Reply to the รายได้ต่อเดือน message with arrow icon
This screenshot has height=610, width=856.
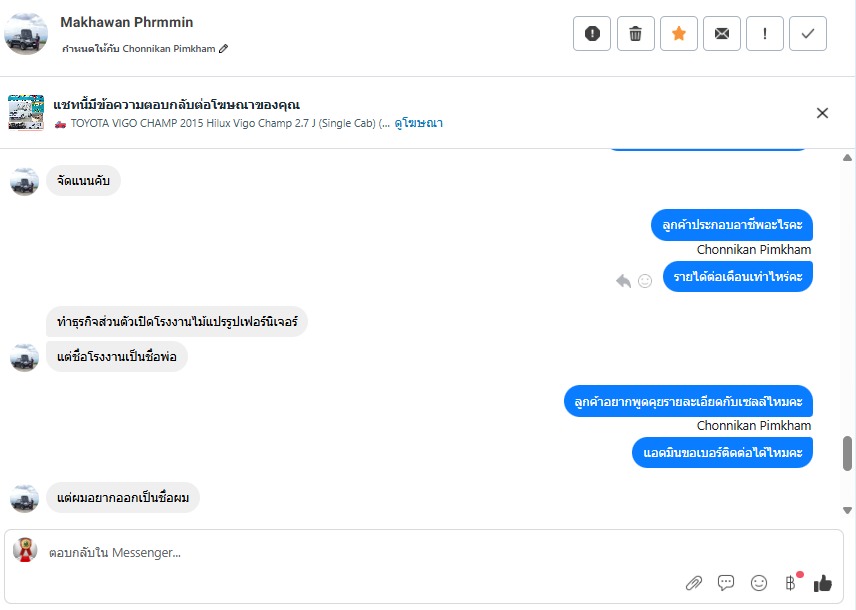pyautogui.click(x=623, y=281)
